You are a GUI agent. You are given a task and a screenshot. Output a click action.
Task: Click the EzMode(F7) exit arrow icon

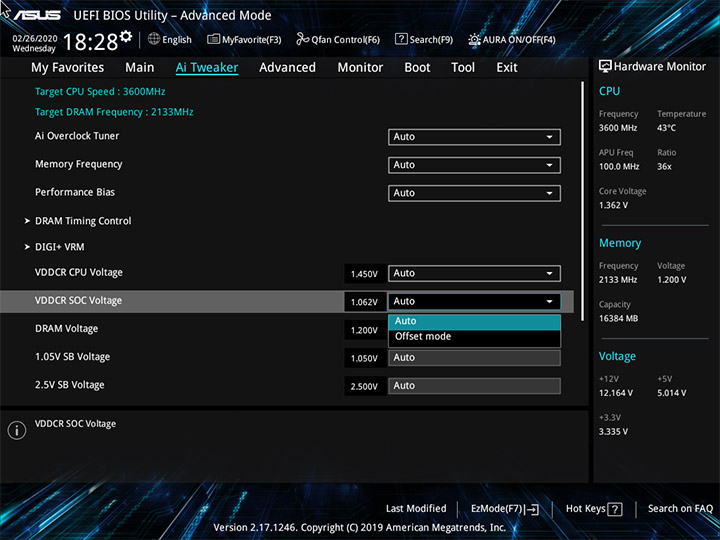(532, 509)
